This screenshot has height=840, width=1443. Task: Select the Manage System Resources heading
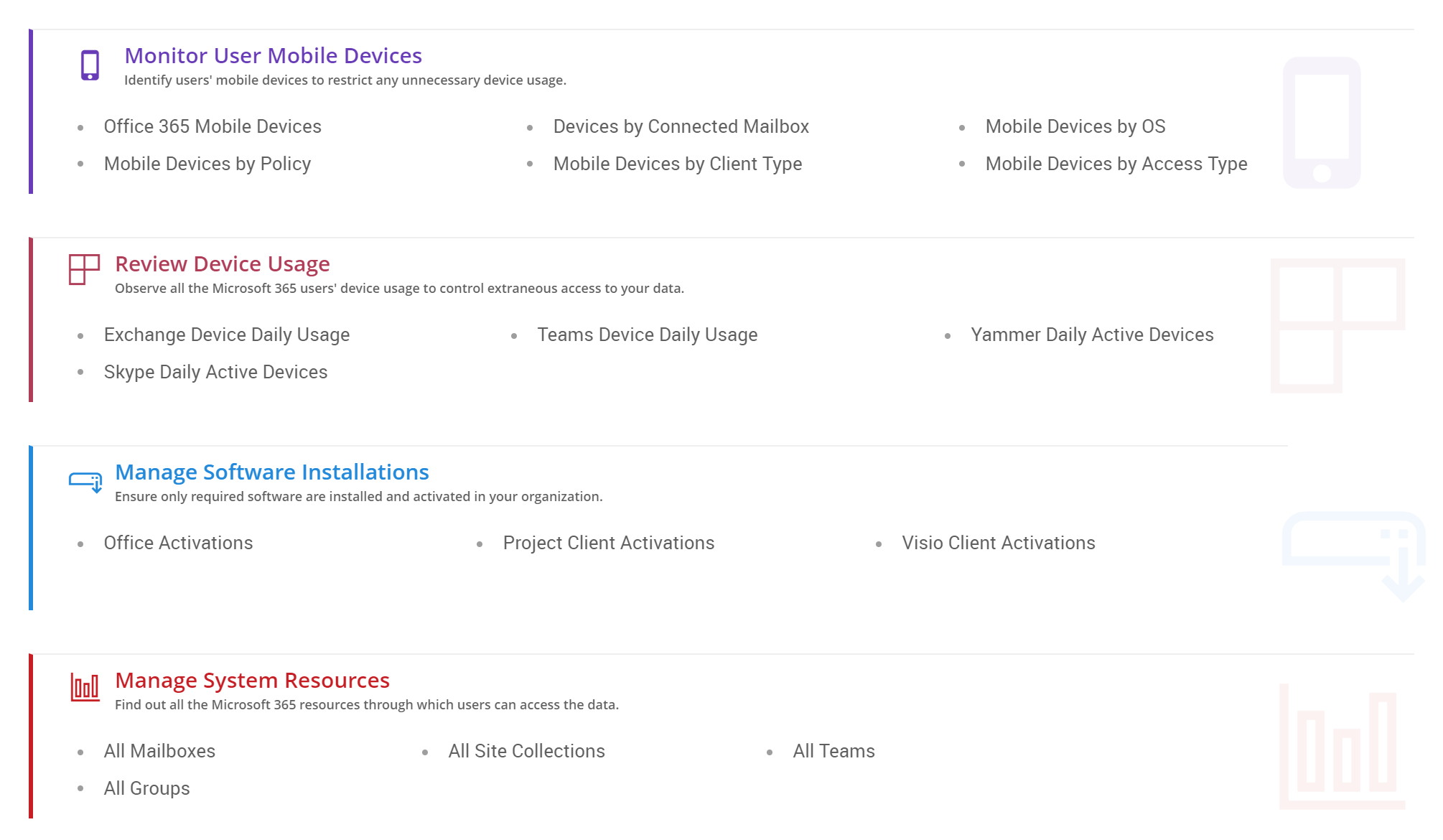pos(252,680)
